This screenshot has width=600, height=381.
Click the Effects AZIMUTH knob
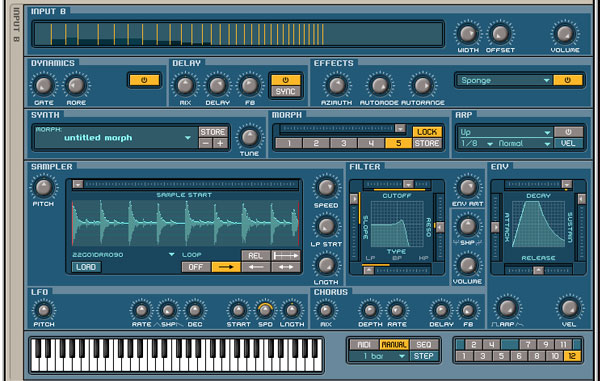[x=337, y=86]
